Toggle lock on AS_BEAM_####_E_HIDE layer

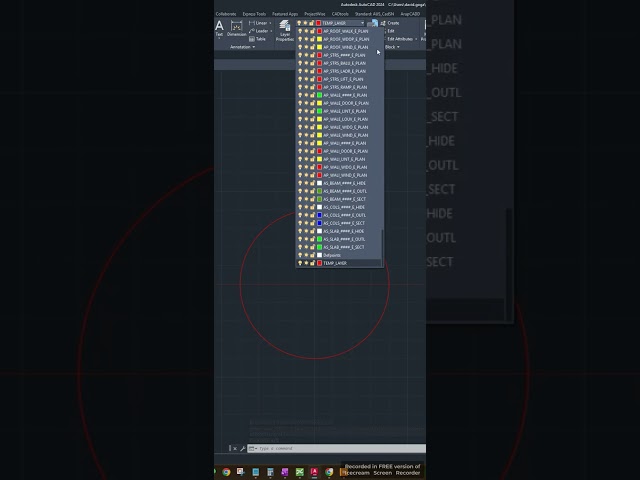point(312,183)
